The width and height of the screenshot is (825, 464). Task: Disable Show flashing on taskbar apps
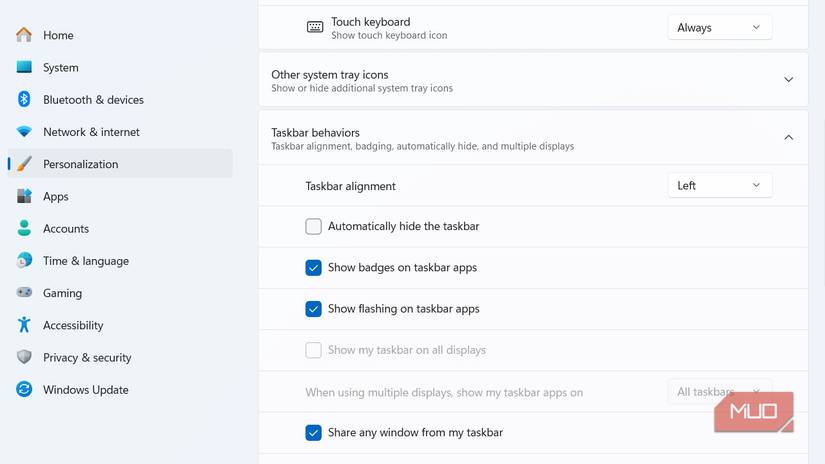[314, 309]
